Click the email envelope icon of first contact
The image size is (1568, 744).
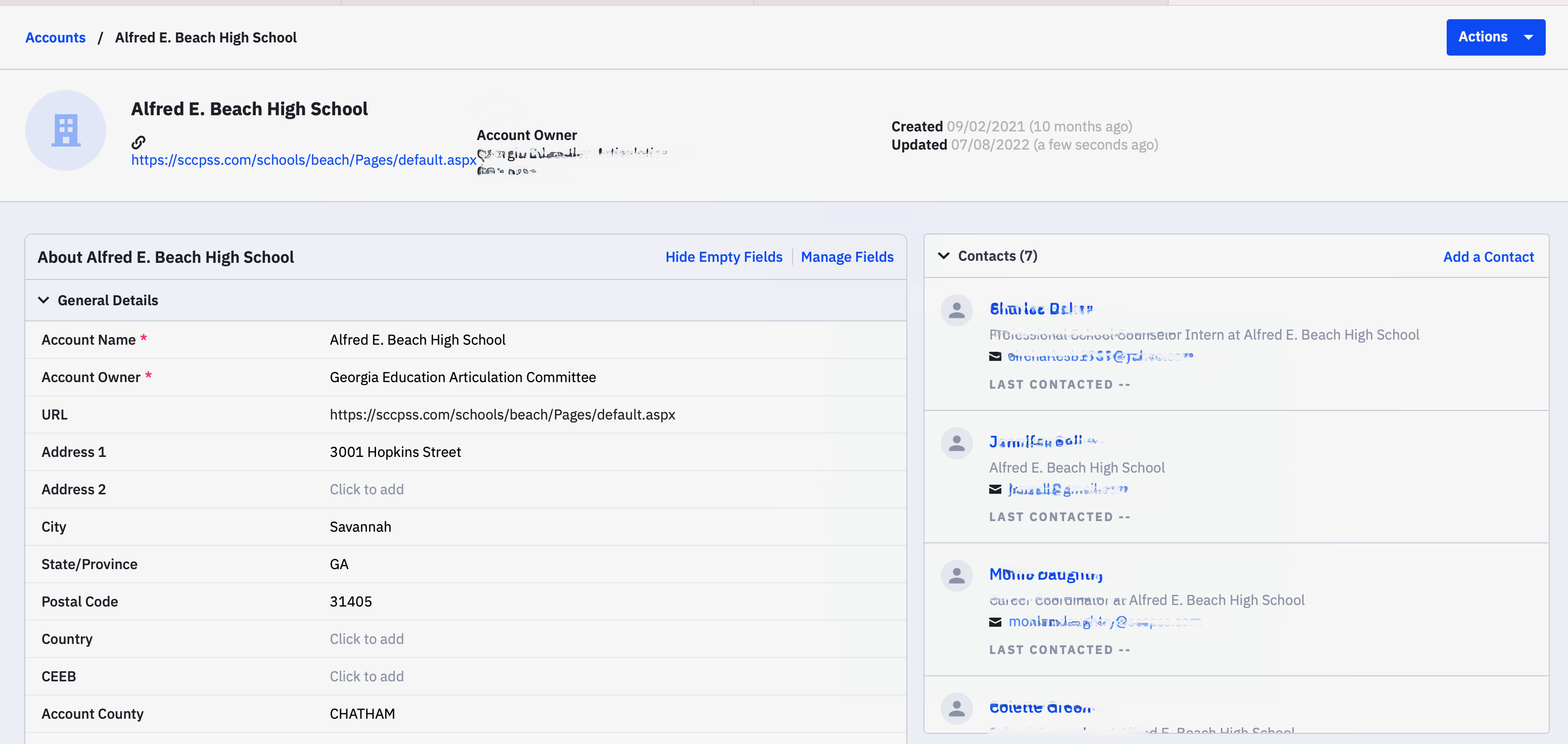[995, 356]
